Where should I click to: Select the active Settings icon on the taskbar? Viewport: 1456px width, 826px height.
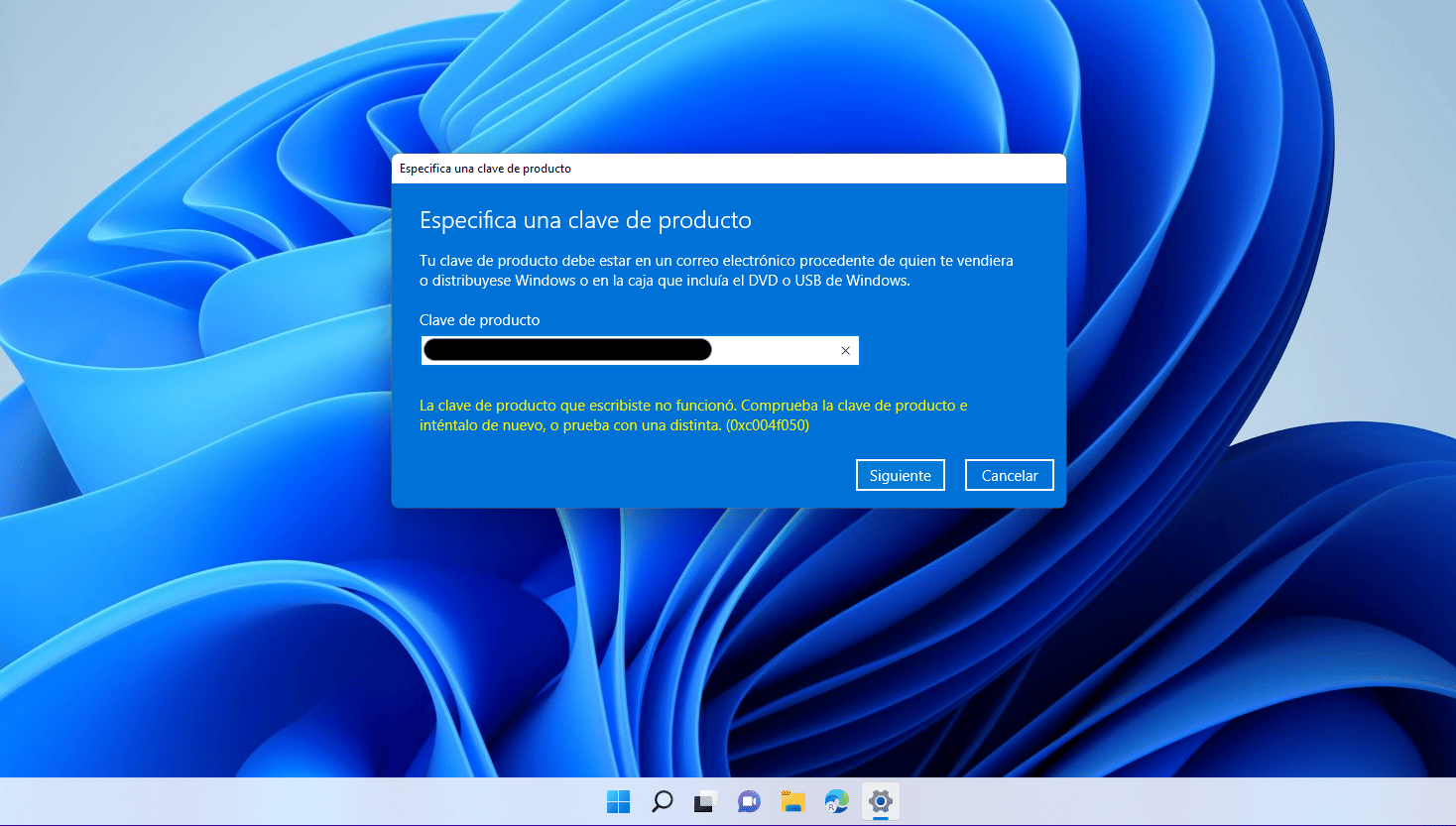click(x=880, y=801)
